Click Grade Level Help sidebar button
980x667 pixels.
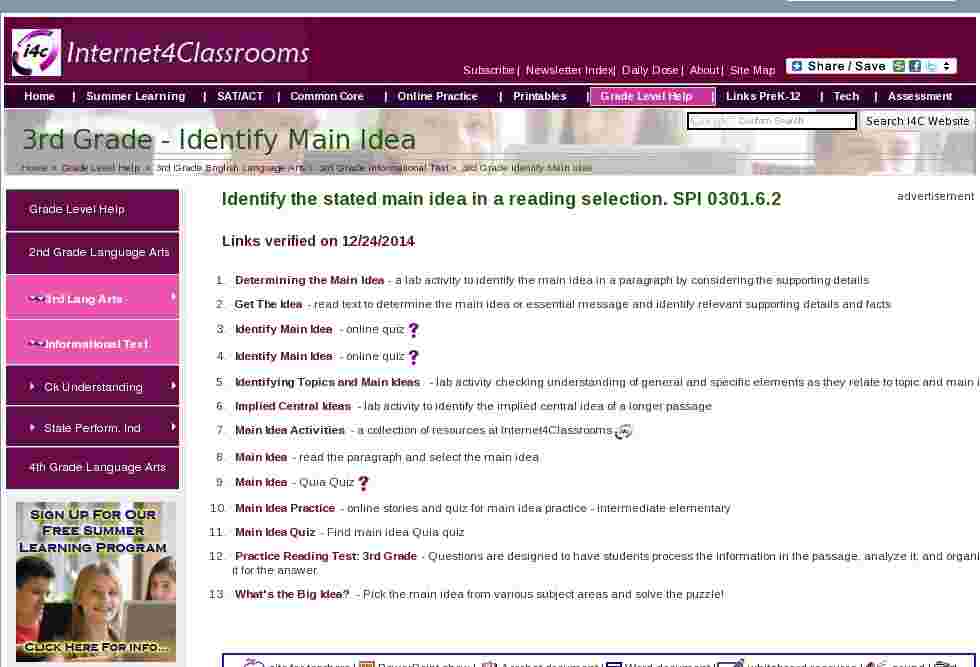(x=92, y=209)
